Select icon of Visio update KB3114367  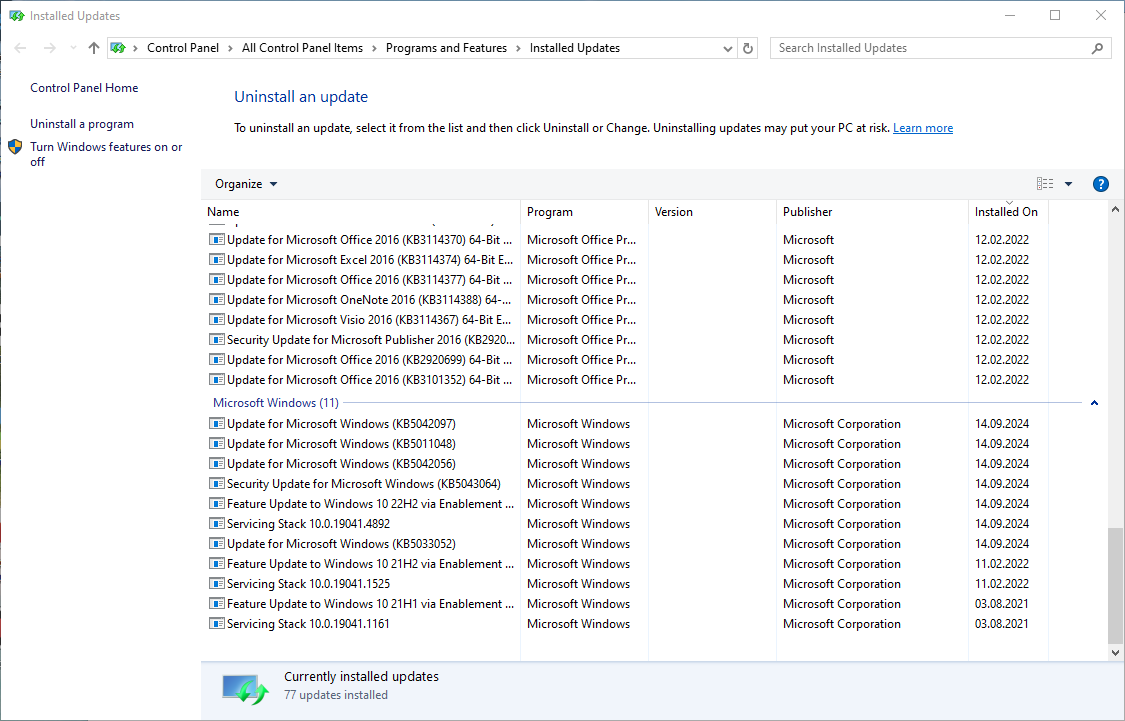(x=217, y=320)
